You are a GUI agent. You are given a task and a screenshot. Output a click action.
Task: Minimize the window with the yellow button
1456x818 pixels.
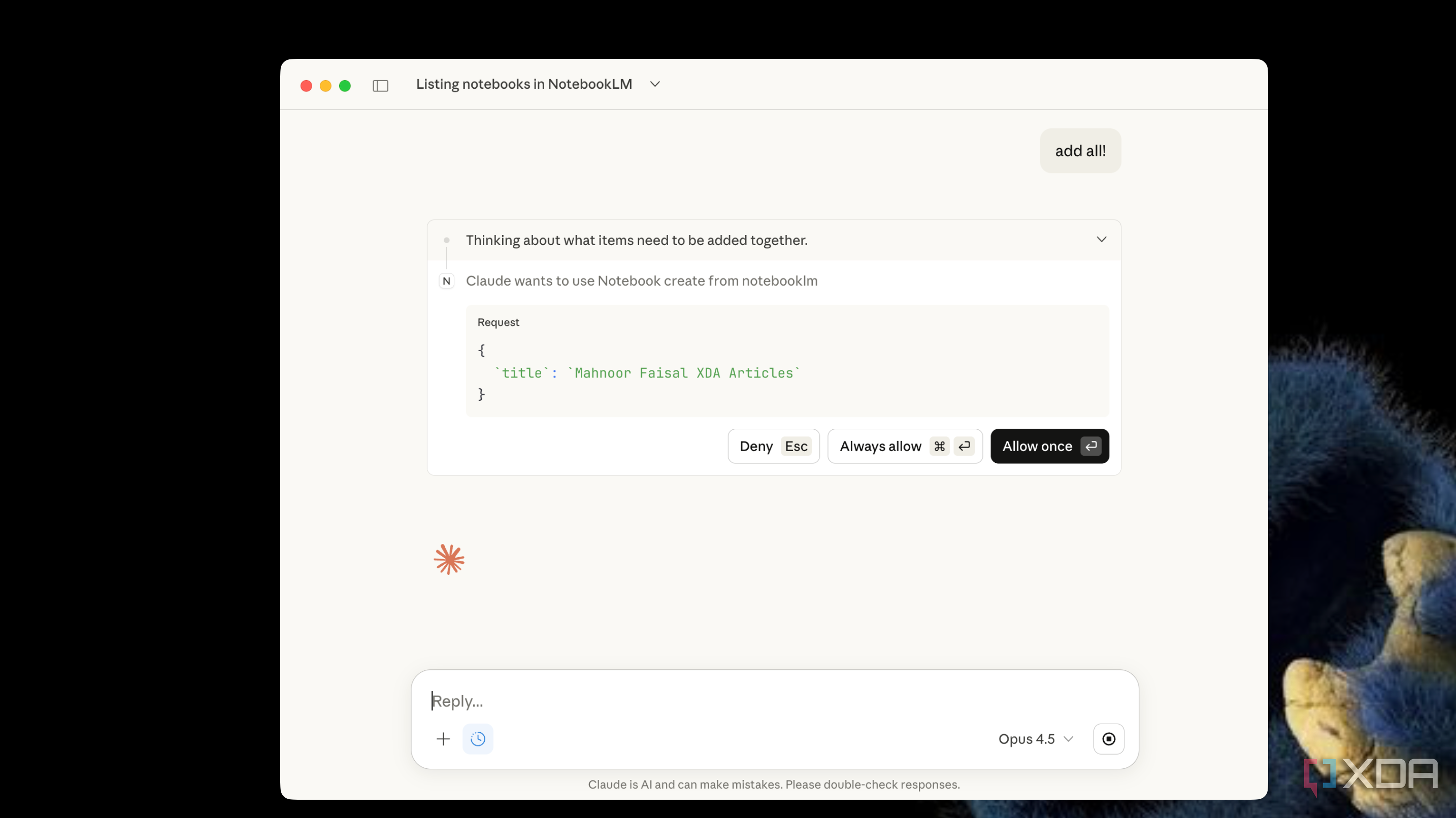coord(325,85)
